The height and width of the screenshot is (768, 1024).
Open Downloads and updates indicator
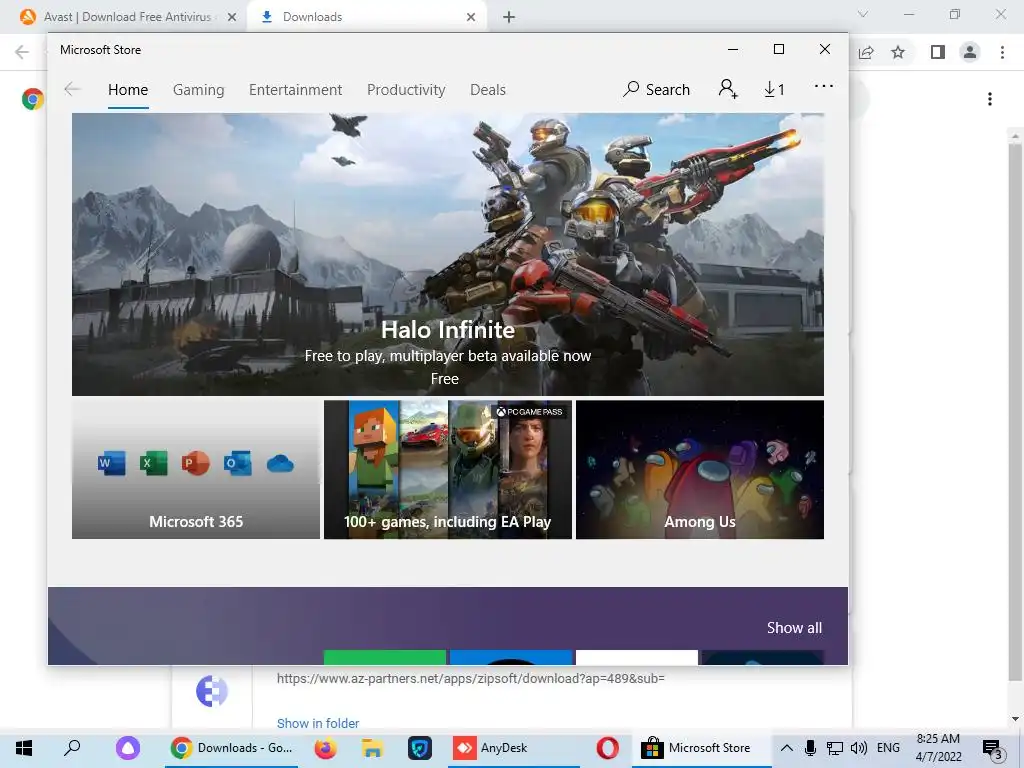774,89
